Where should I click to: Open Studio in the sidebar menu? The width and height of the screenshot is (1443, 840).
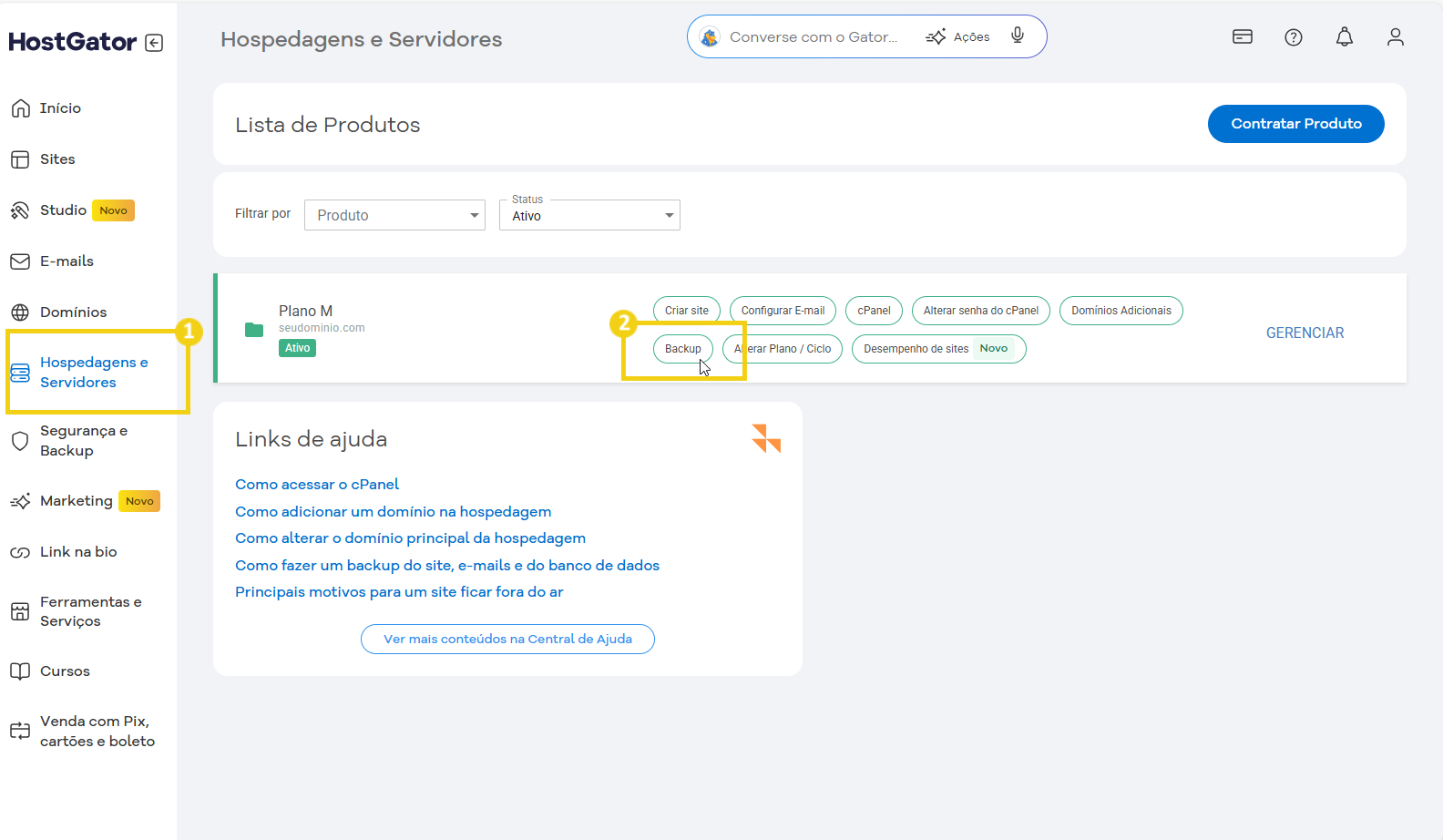click(63, 210)
